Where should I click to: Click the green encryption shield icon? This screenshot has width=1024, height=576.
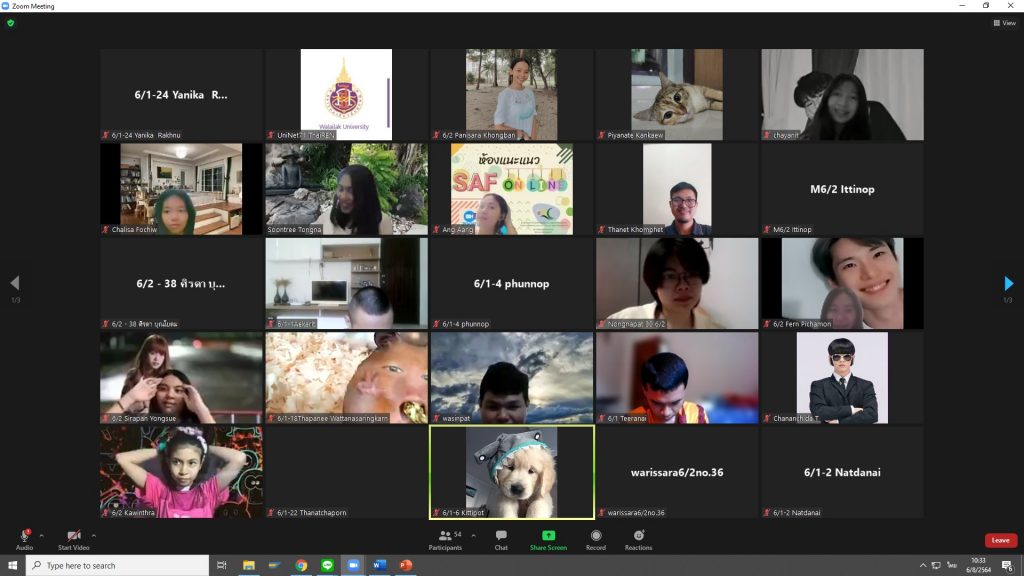coord(11,23)
